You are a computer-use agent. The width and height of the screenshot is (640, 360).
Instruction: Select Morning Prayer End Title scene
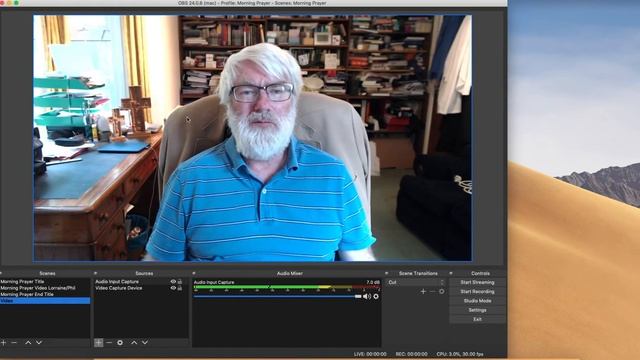pos(45,294)
